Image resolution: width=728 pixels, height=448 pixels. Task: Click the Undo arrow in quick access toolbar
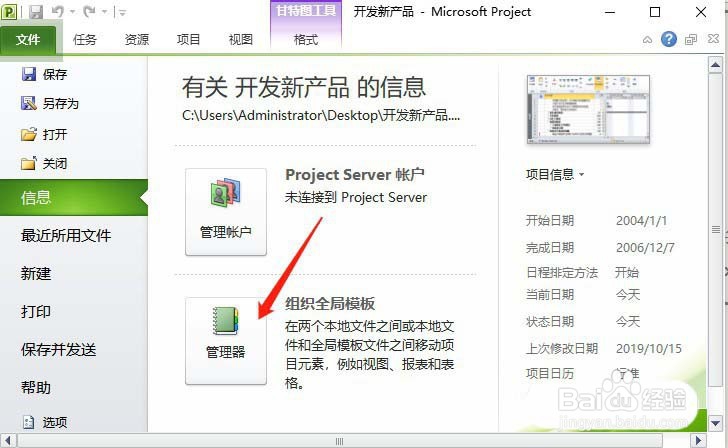tap(58, 12)
